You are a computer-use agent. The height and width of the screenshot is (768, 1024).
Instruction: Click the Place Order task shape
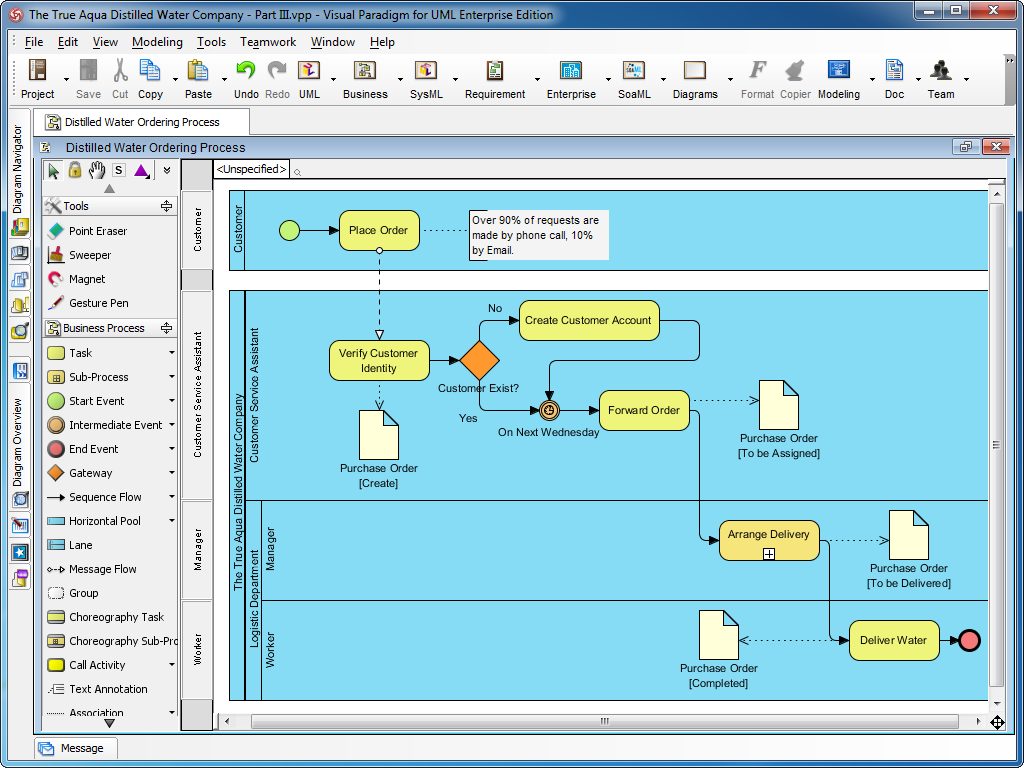(379, 230)
